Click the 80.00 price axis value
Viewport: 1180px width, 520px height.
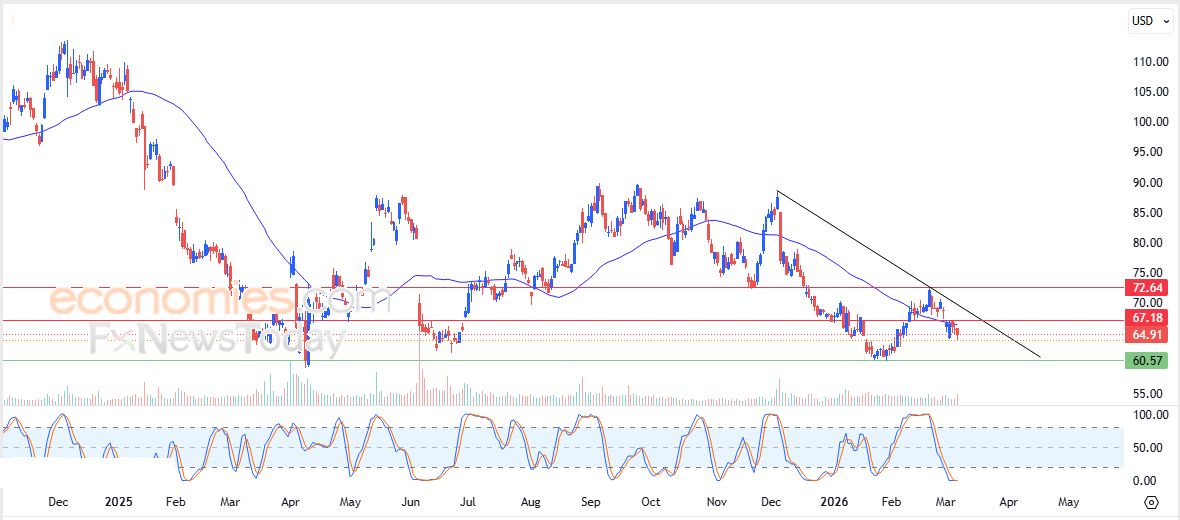(1148, 242)
